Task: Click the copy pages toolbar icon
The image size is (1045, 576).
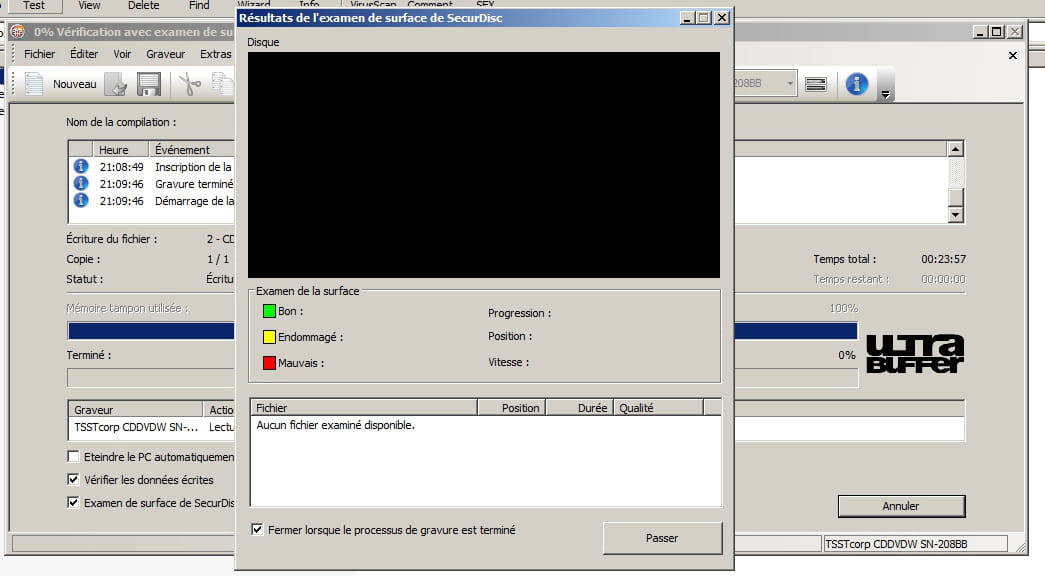Action: coord(223,84)
